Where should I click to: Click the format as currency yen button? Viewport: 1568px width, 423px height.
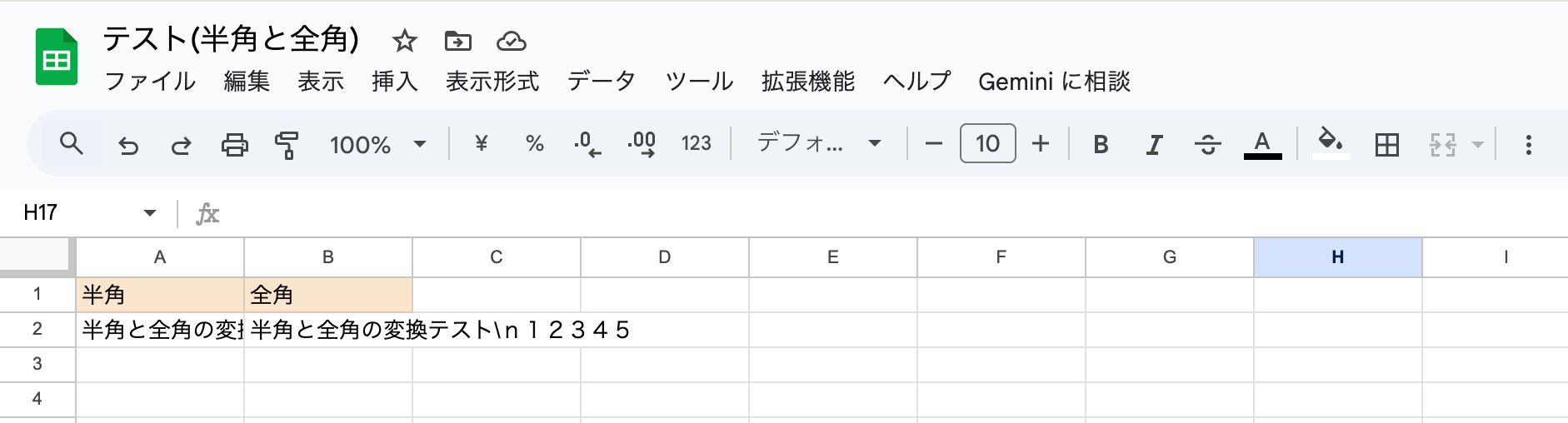coord(481,143)
